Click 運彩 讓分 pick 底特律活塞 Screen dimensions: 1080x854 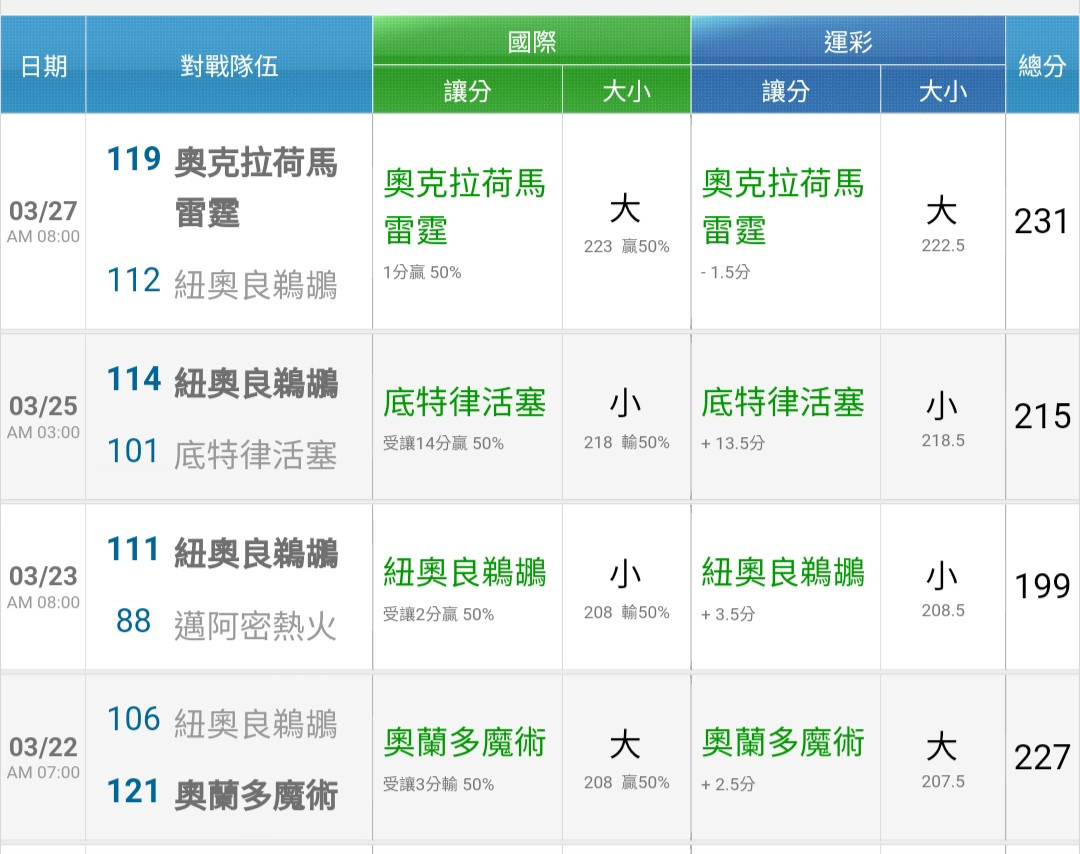[782, 402]
